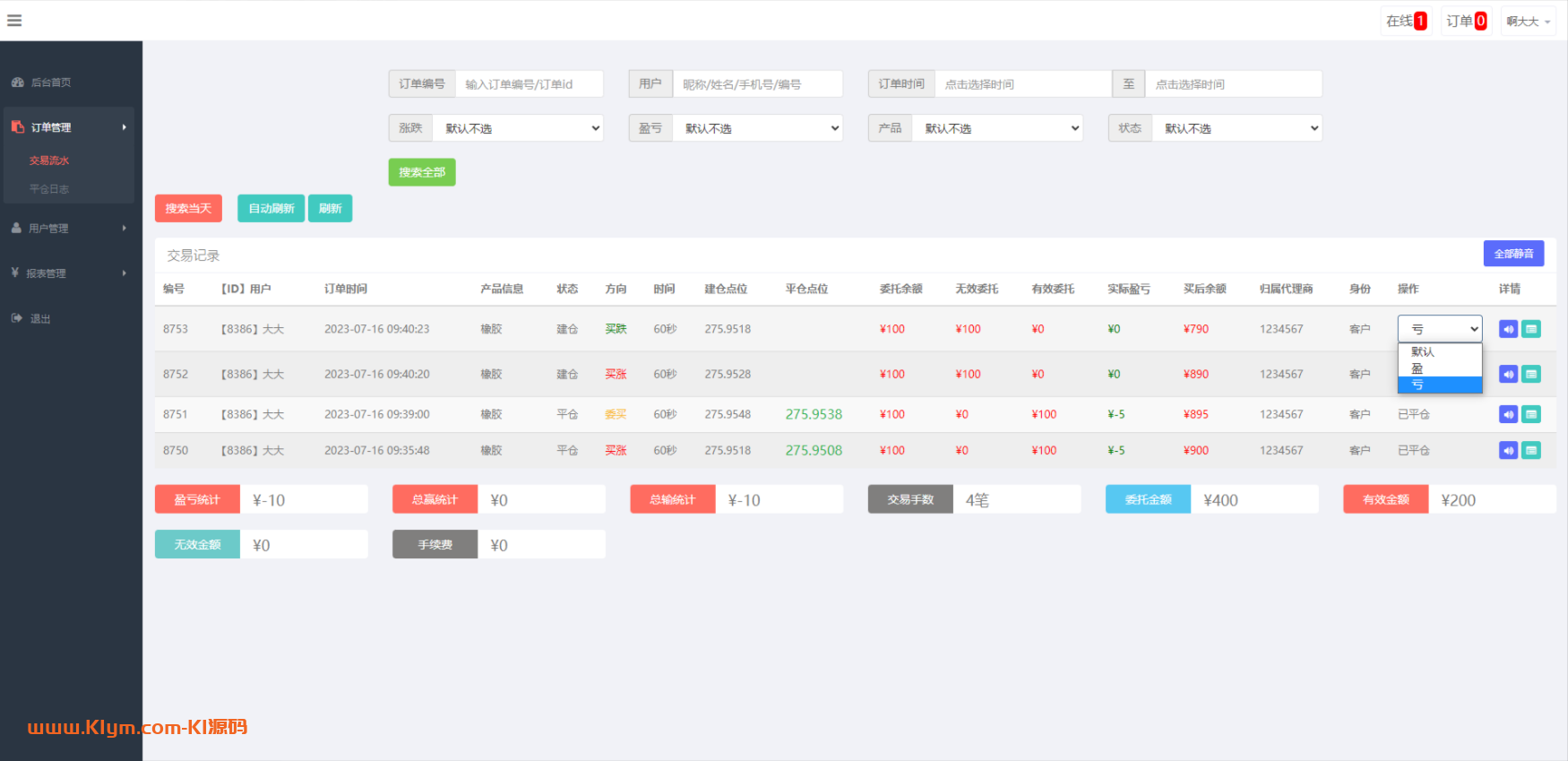Open the detail icon for order 8750
Image resolution: width=1568 pixels, height=761 pixels.
[1532, 450]
